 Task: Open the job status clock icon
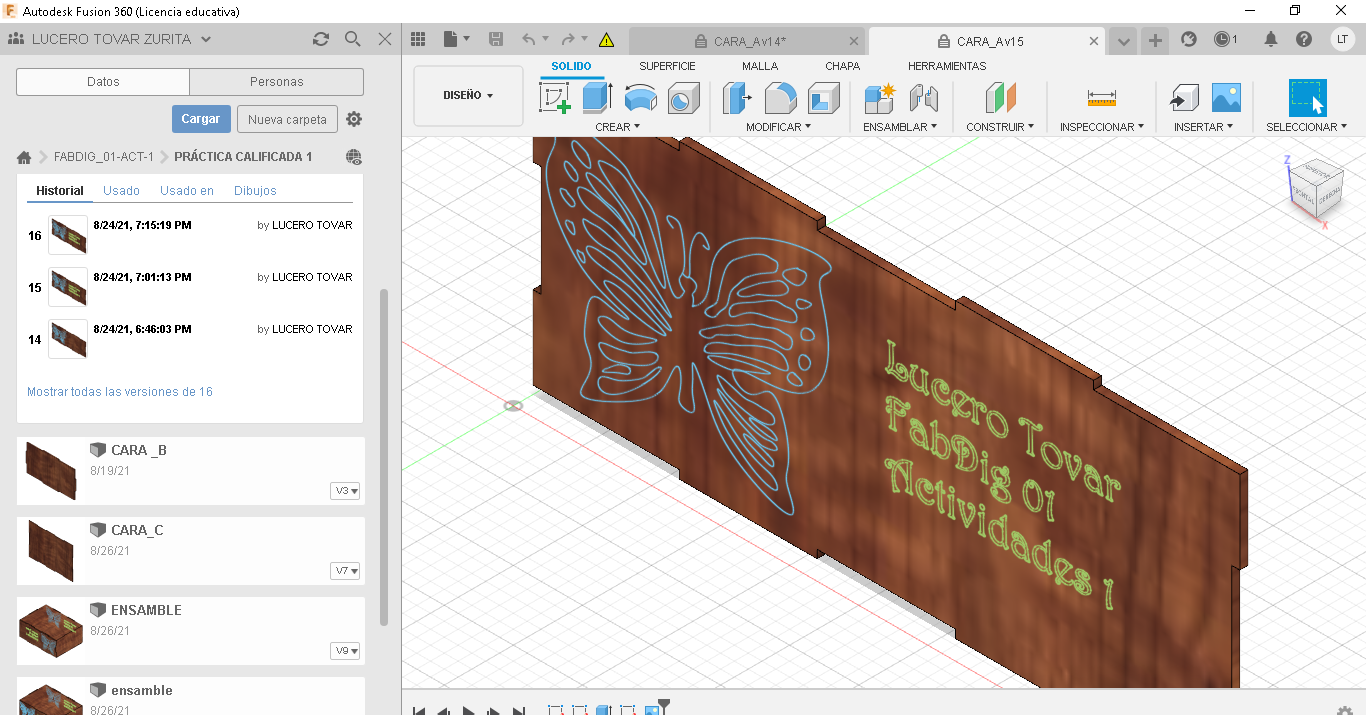1225,39
